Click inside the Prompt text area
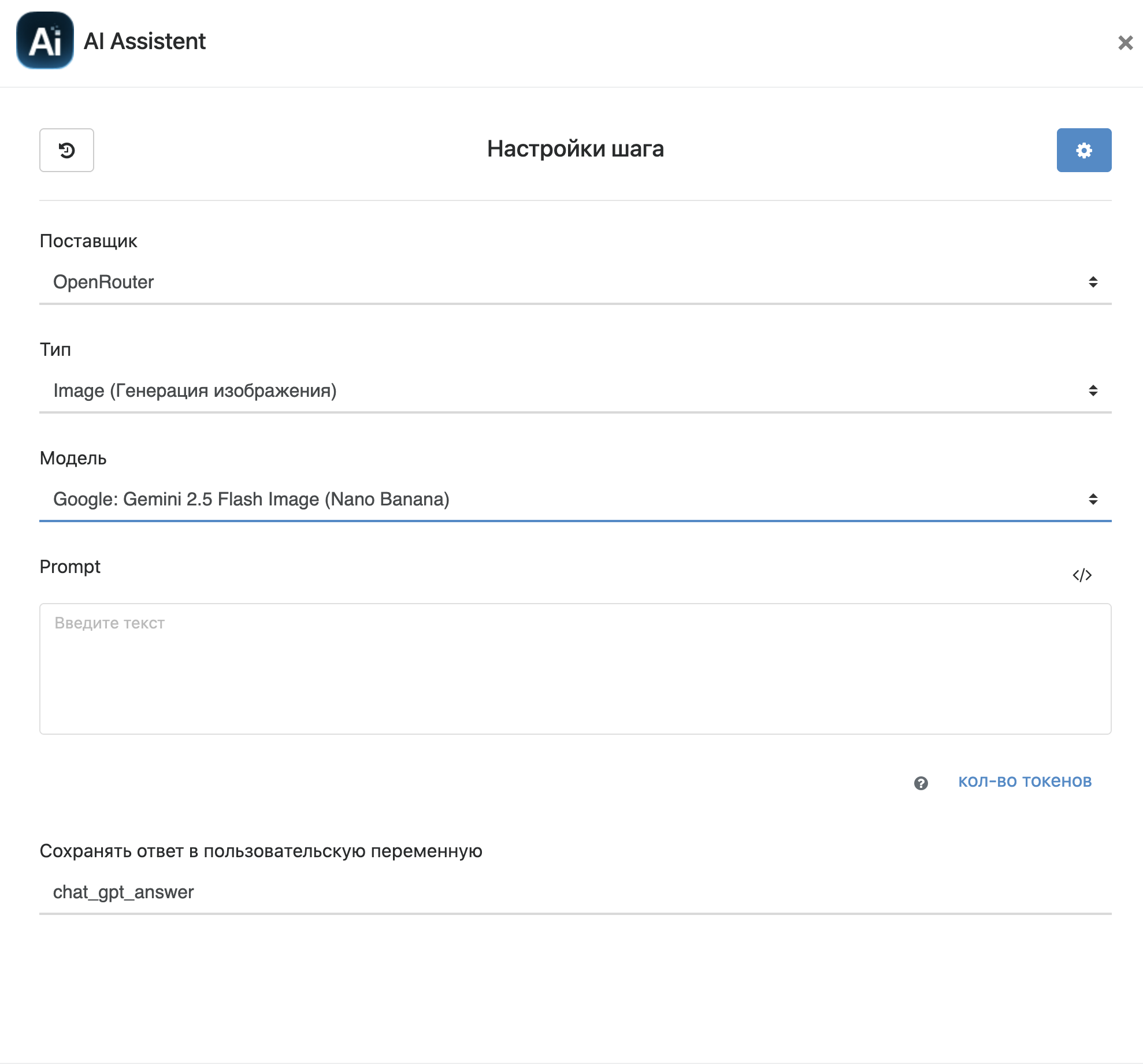The image size is (1143, 1064). click(575, 669)
